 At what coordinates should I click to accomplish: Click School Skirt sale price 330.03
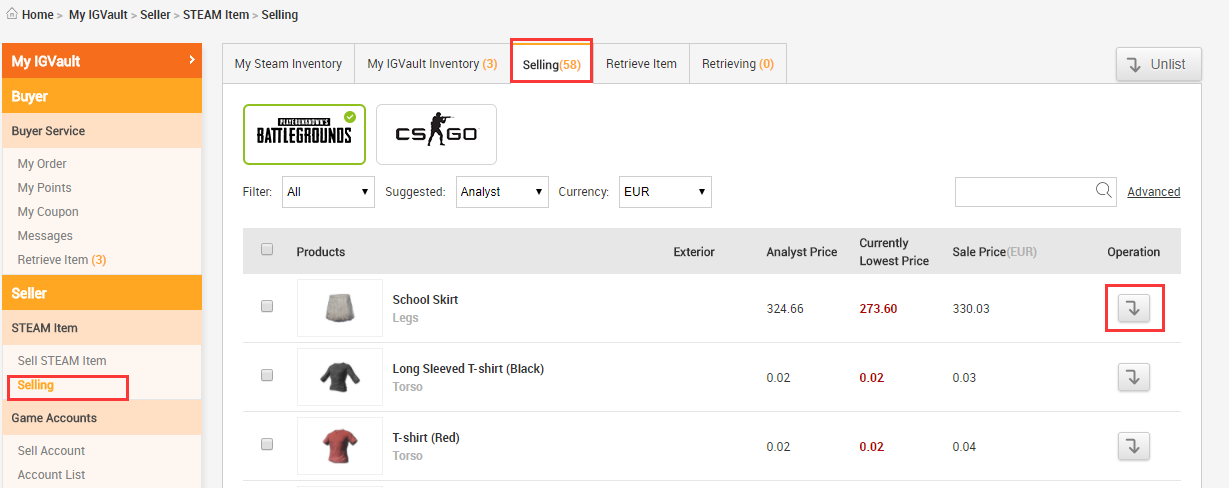tap(971, 309)
